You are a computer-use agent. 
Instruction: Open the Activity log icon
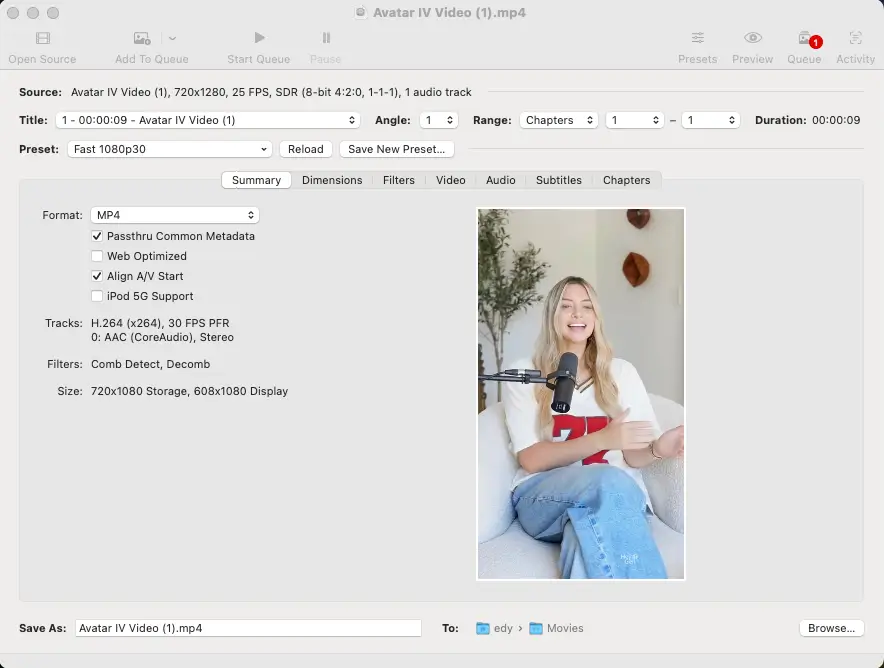point(855,39)
